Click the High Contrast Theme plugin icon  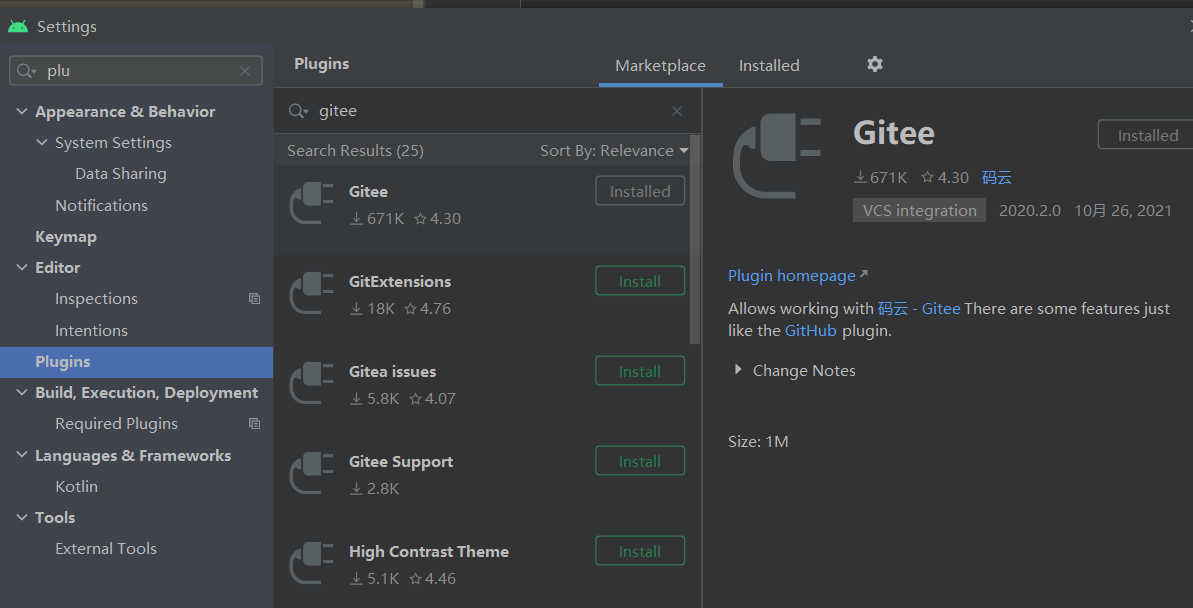pyautogui.click(x=311, y=563)
